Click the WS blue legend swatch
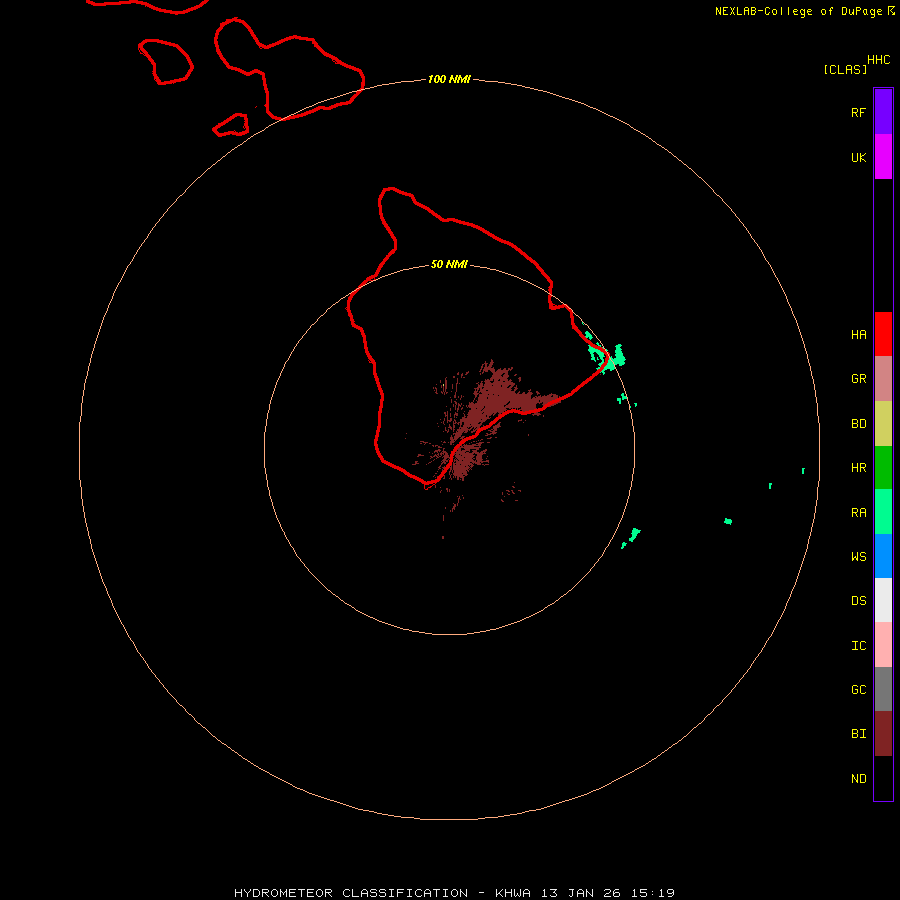Image resolution: width=900 pixels, height=900 pixels. (x=883, y=556)
